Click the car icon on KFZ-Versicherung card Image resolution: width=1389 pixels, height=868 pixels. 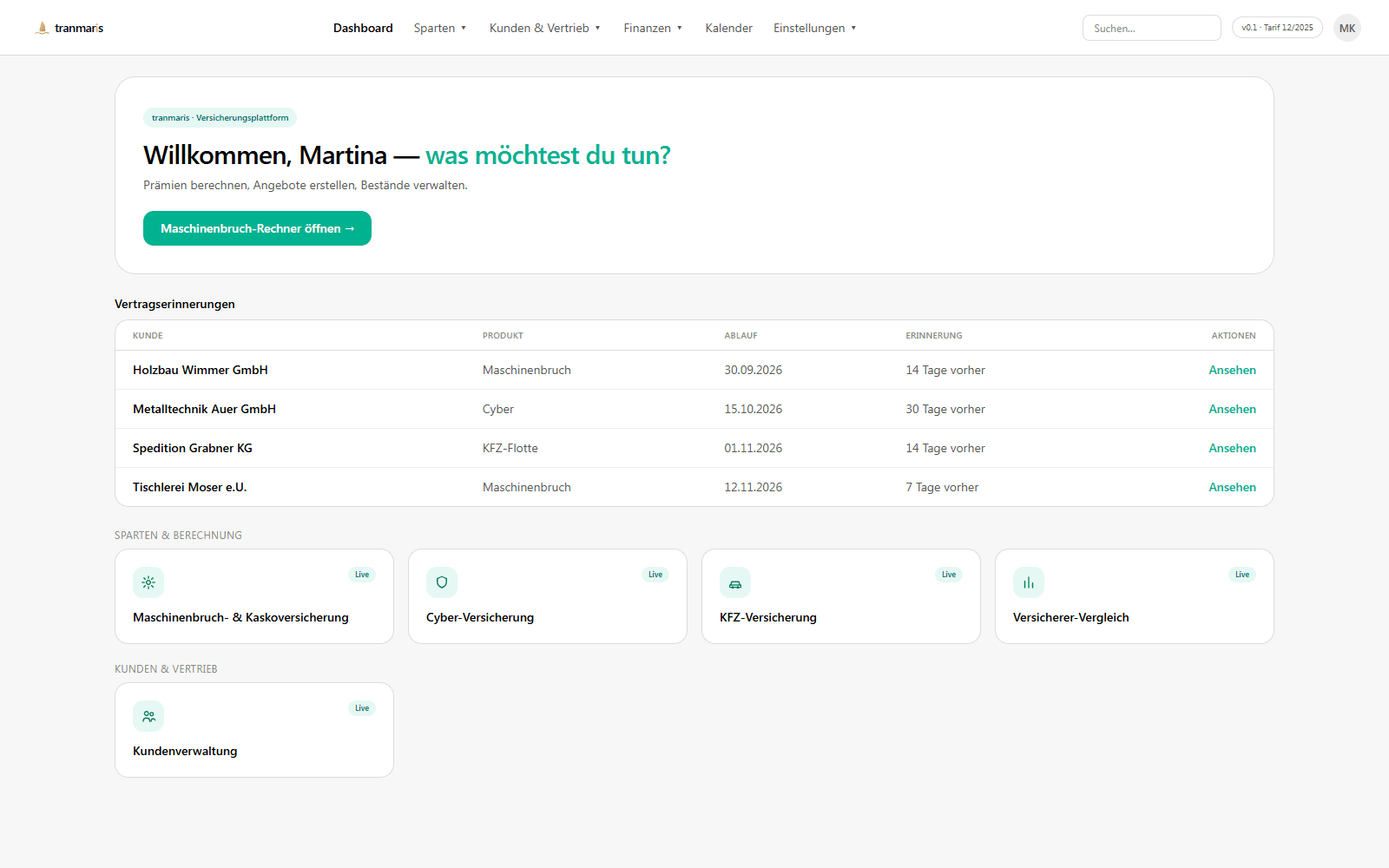click(x=735, y=582)
